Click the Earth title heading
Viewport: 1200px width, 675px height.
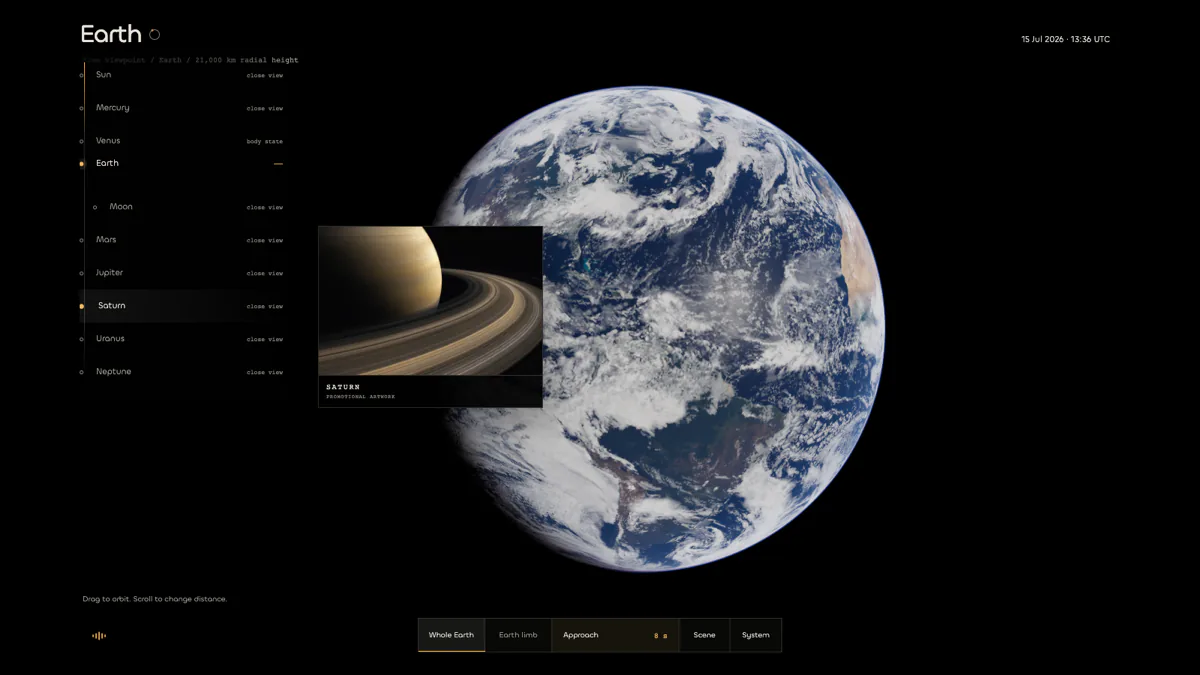pyautogui.click(x=111, y=34)
